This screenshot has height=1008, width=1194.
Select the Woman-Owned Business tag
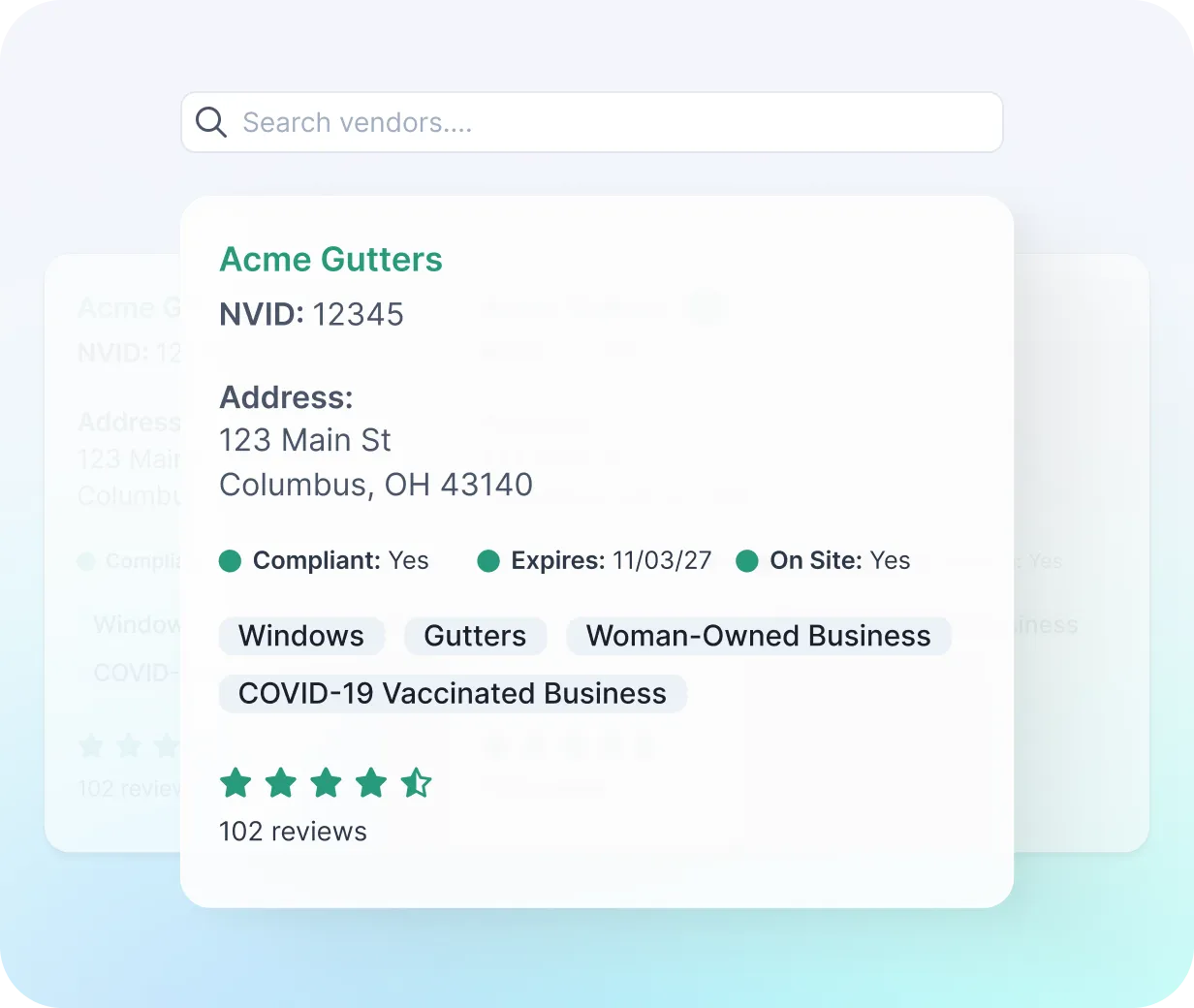(x=758, y=636)
